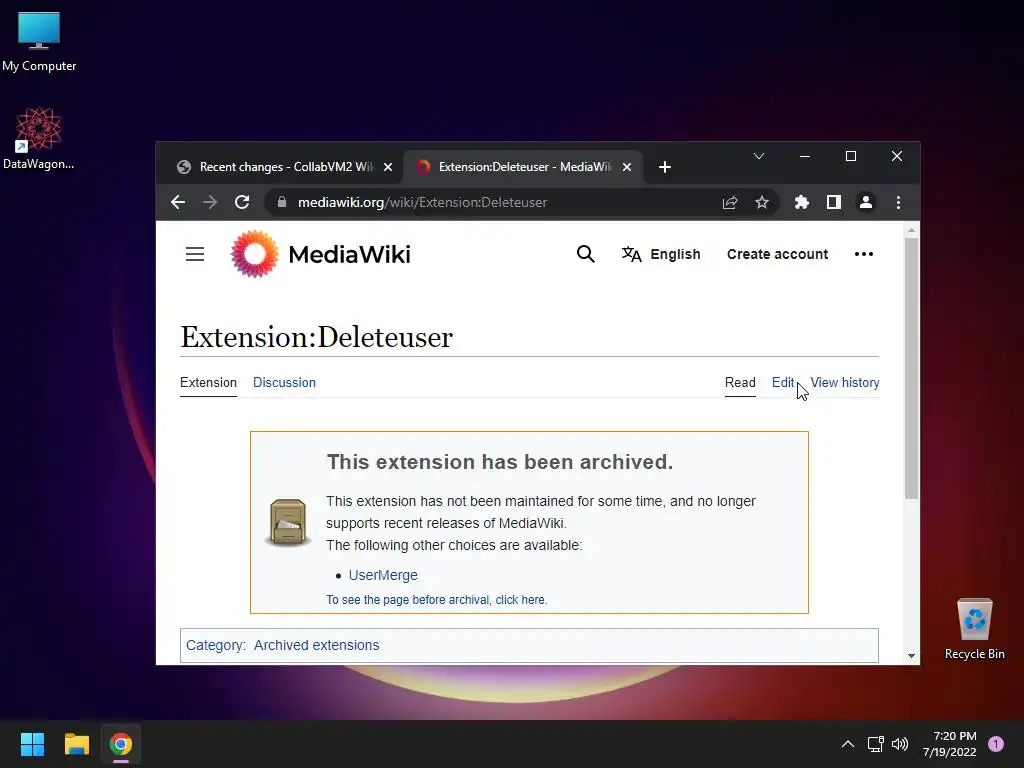Toggle the Chrome side panel icon

point(833,202)
